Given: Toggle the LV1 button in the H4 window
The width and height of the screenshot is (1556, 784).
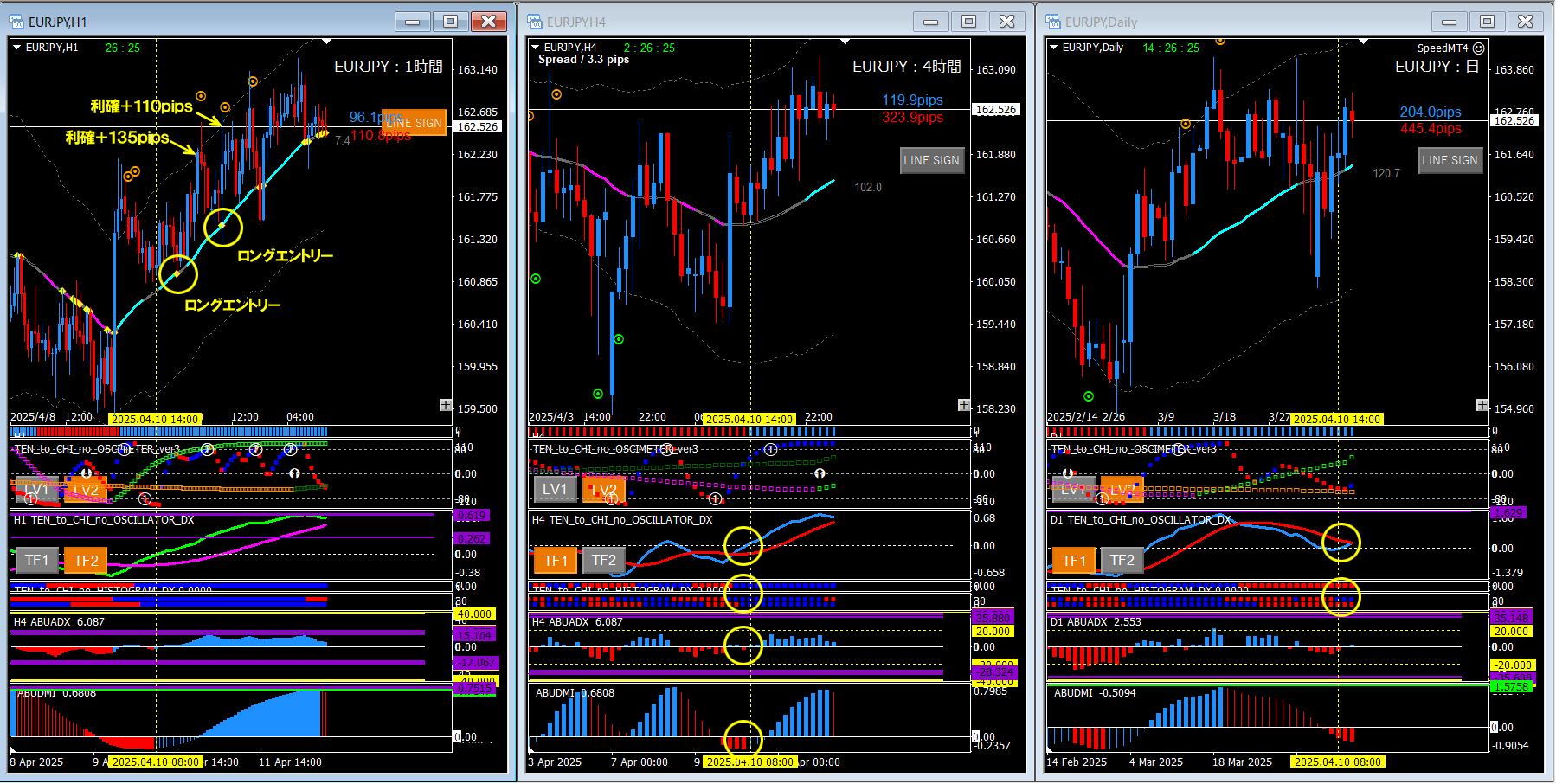Looking at the screenshot, I should (556, 489).
